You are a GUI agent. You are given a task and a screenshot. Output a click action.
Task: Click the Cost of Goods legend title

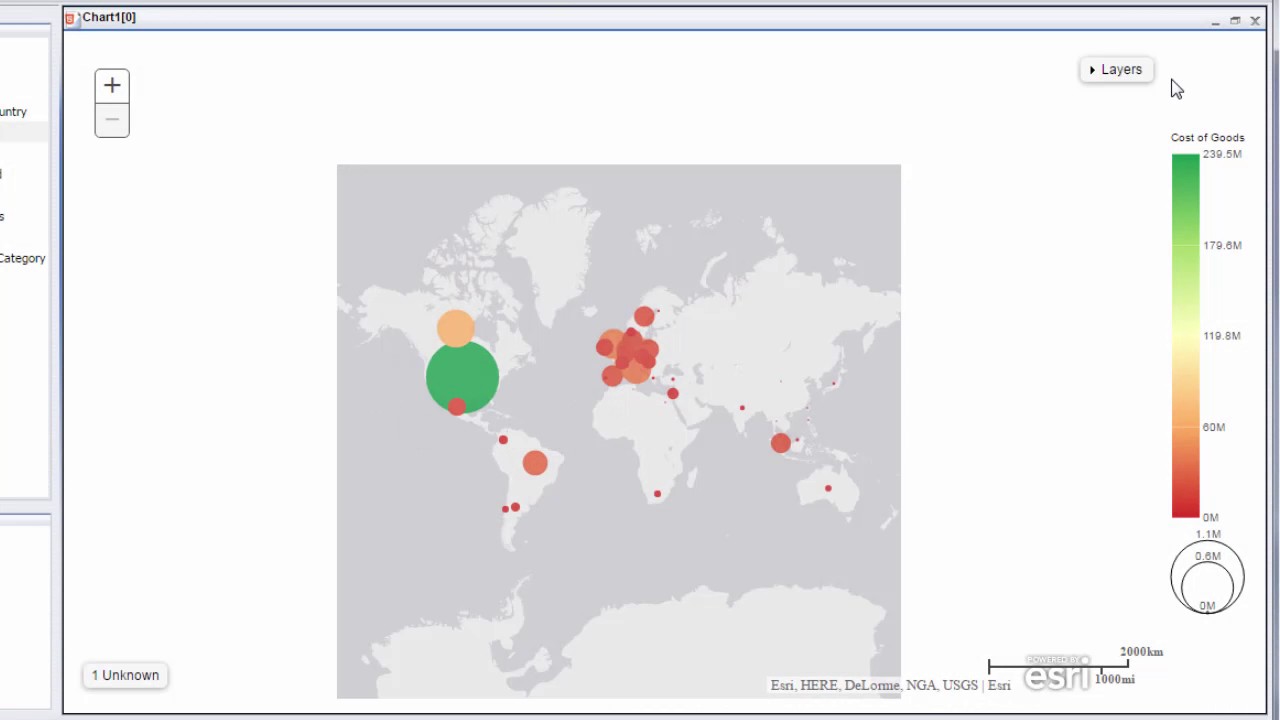tap(1208, 137)
